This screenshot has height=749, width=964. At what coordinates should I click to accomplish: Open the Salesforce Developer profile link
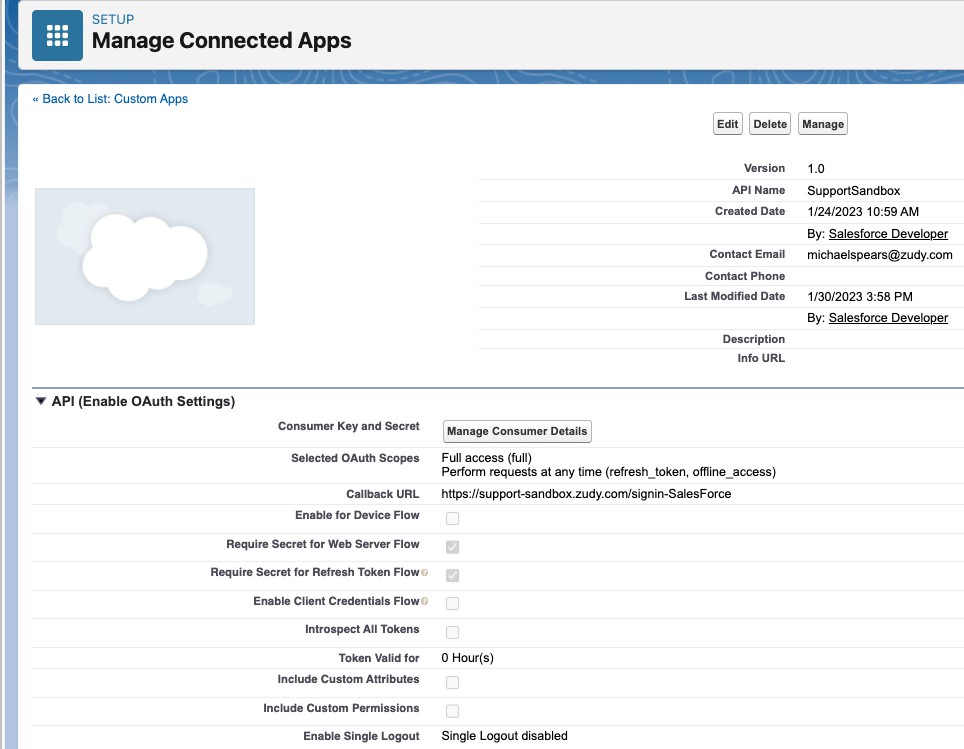click(888, 233)
